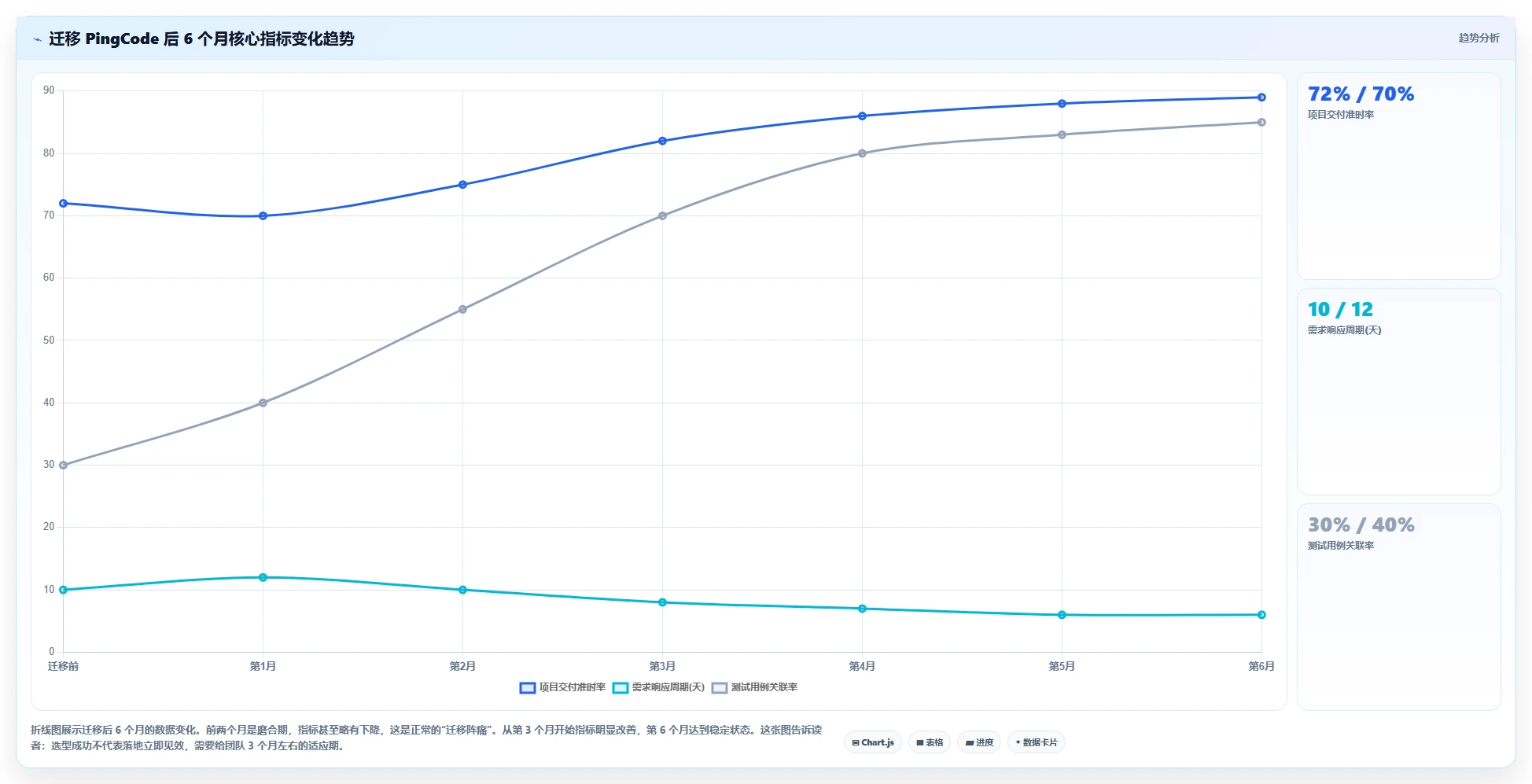Click the blue data point at 第5月 (88)
Viewport: 1532px width, 784px height.
(x=1062, y=104)
